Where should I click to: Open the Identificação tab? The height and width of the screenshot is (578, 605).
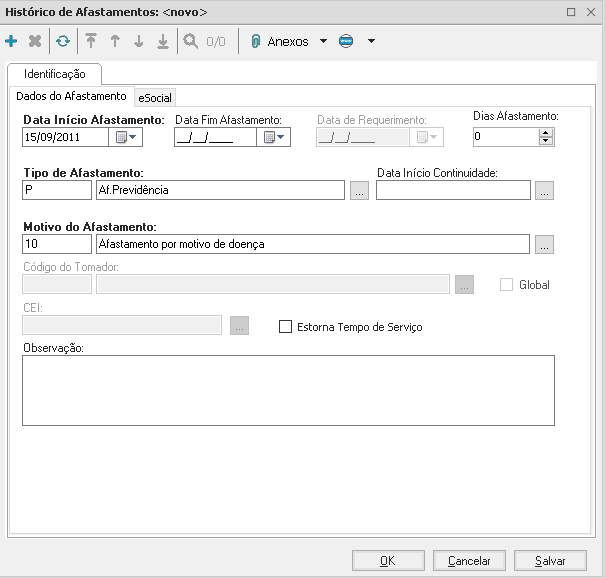[x=54, y=74]
